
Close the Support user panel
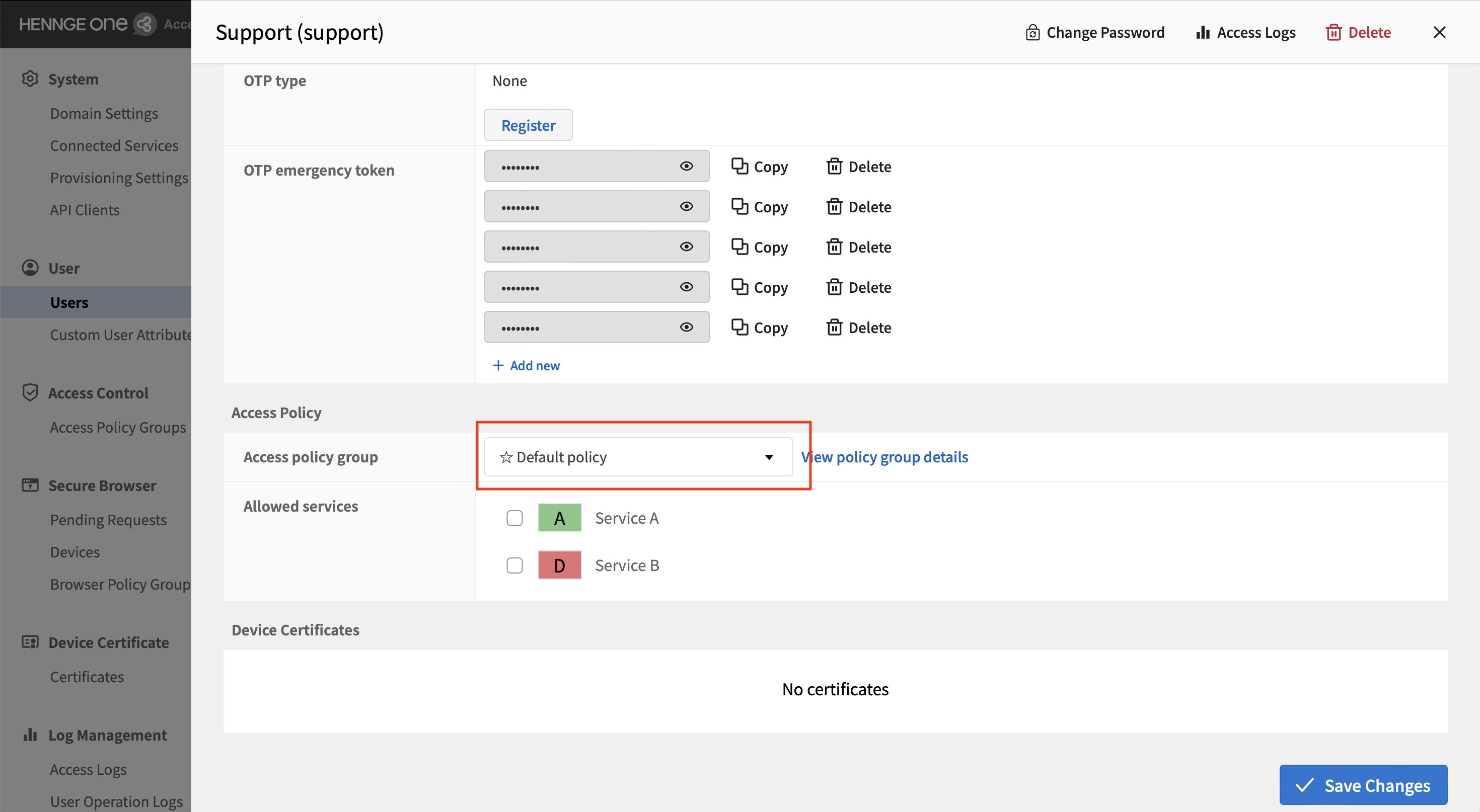pyautogui.click(x=1439, y=32)
